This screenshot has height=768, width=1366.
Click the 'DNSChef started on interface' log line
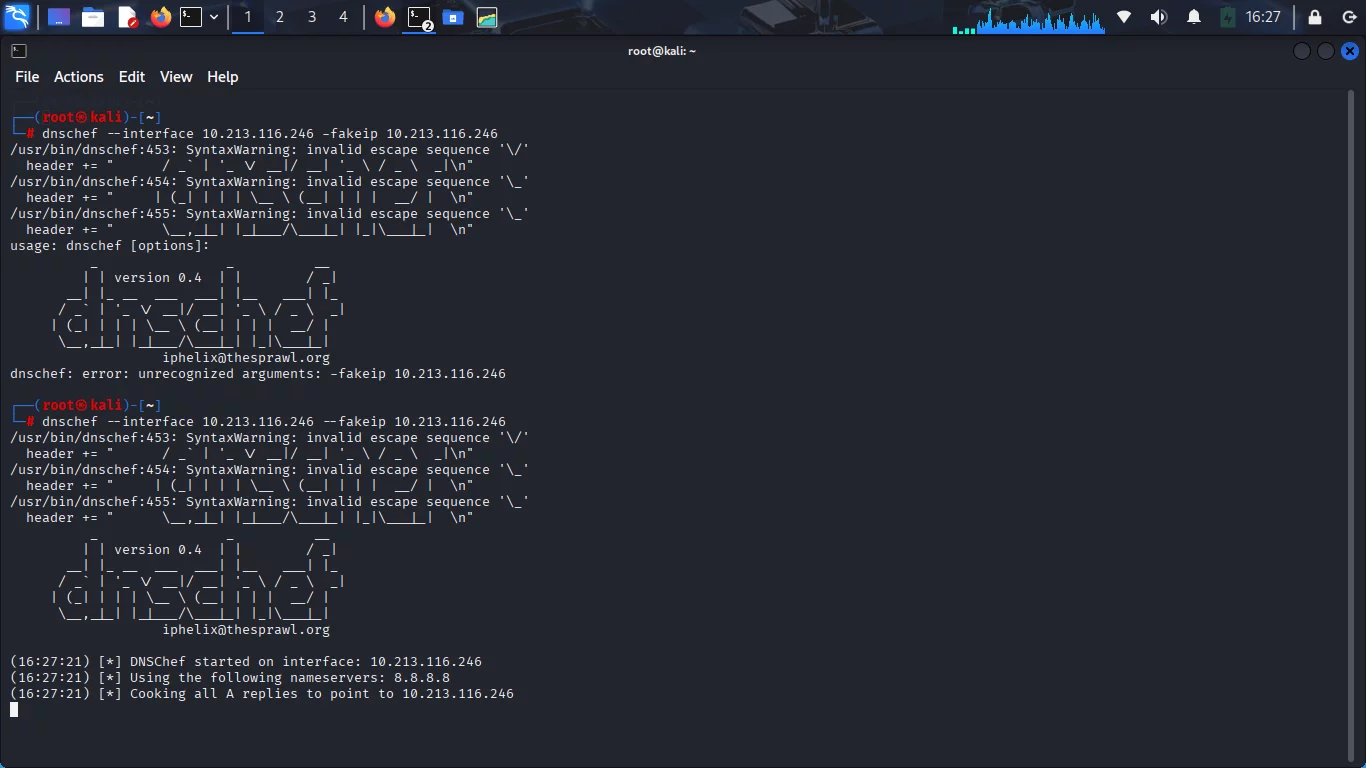coord(246,662)
